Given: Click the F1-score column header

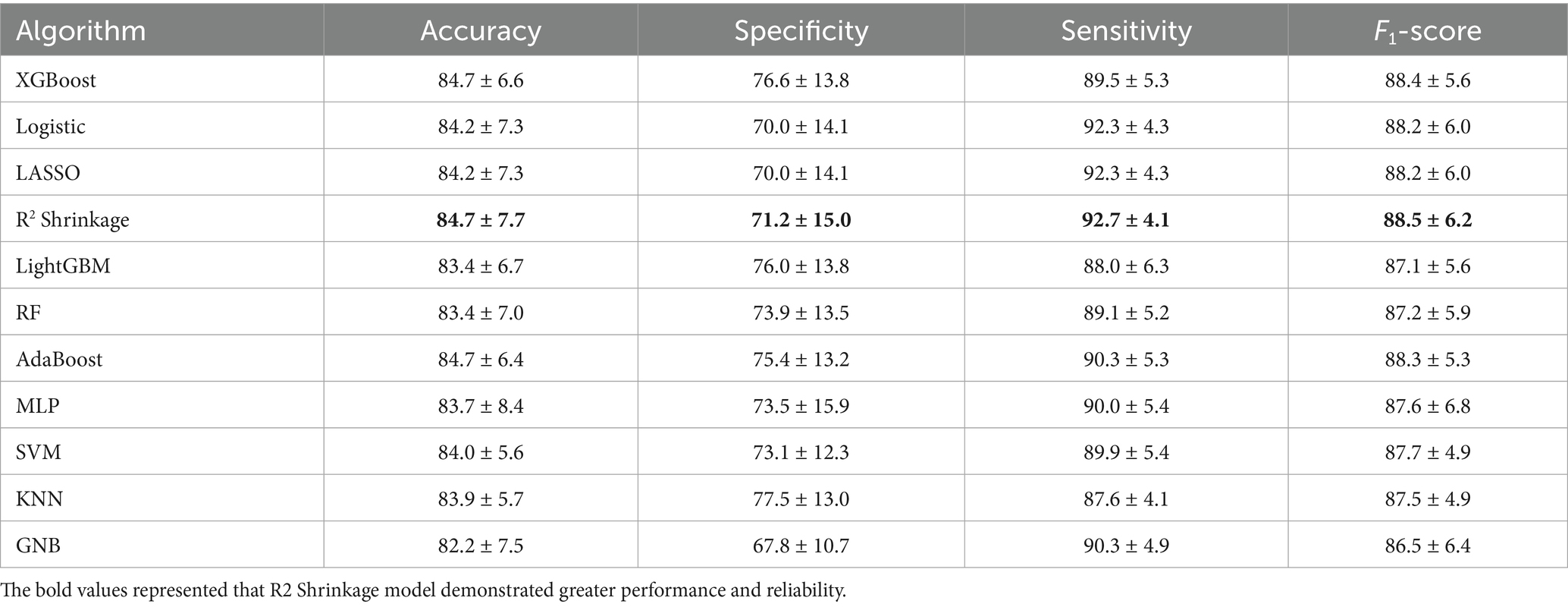Looking at the screenshot, I should coord(1427,31).
